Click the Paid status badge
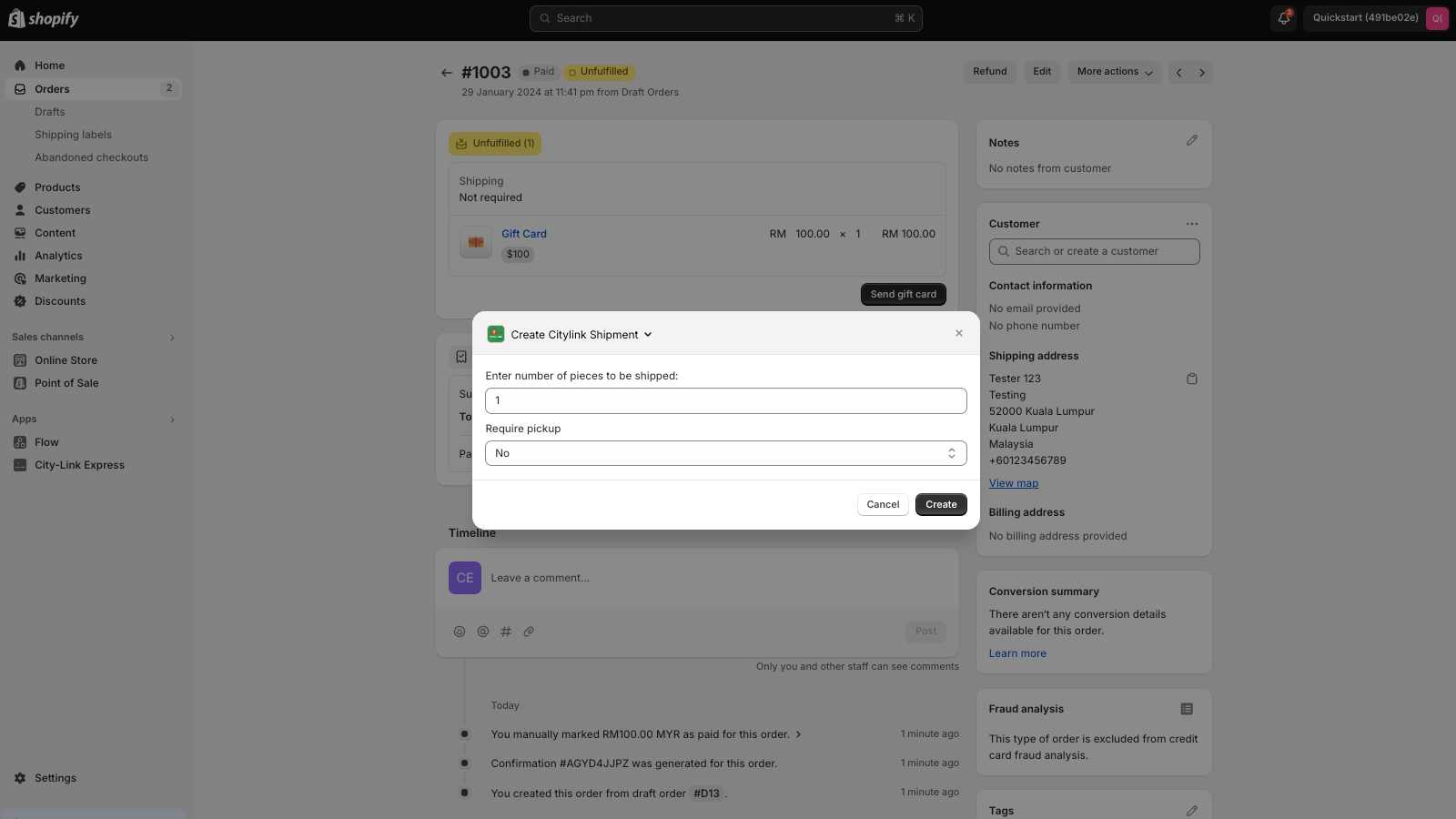The image size is (1456, 819). coord(539,72)
